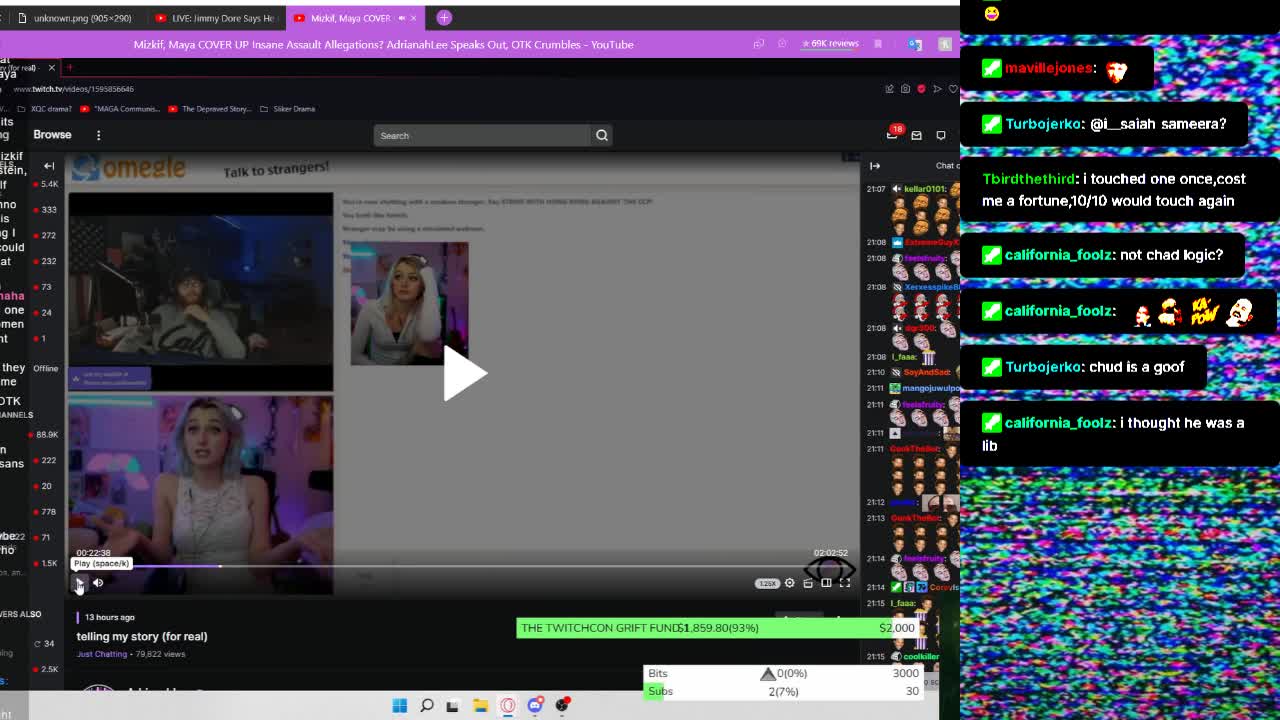1280x720 pixels.
Task: Mute the tab via speaker icon
Action: coord(402,18)
